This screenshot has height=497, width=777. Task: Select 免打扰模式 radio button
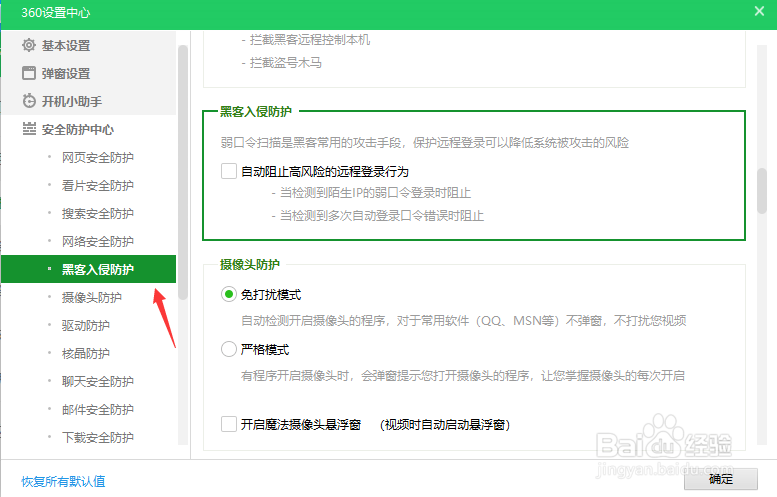pyautogui.click(x=228, y=294)
